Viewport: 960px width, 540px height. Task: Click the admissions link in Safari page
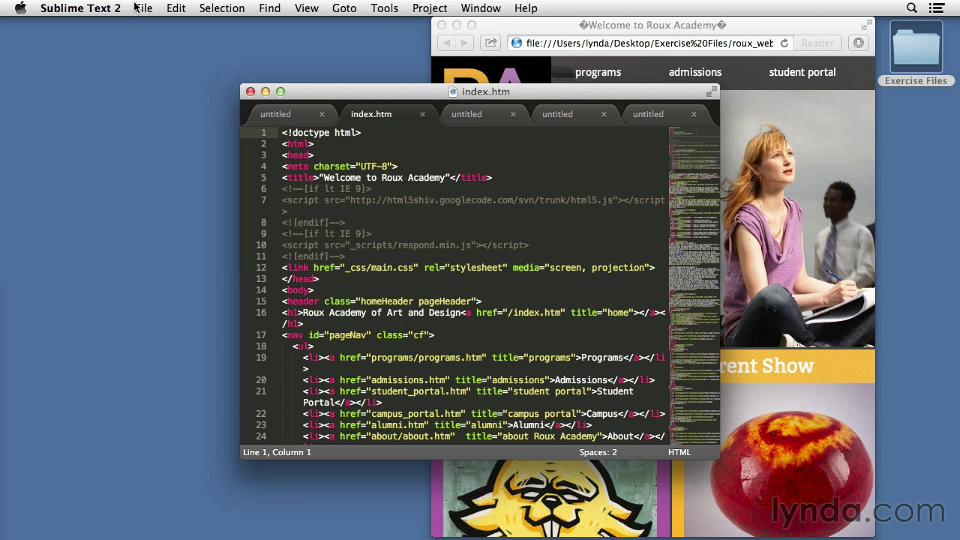pyautogui.click(x=695, y=72)
